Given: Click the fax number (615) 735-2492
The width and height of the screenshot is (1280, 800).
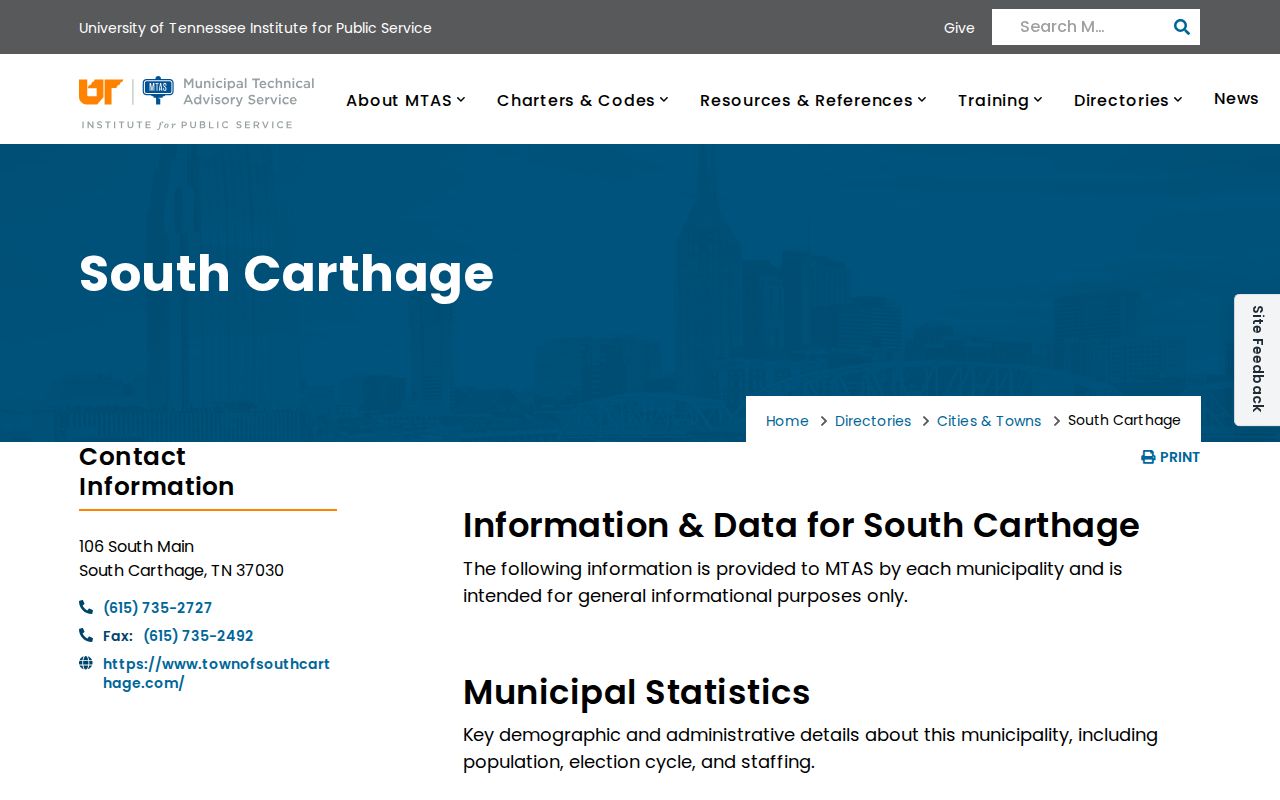Looking at the screenshot, I should tap(198, 636).
